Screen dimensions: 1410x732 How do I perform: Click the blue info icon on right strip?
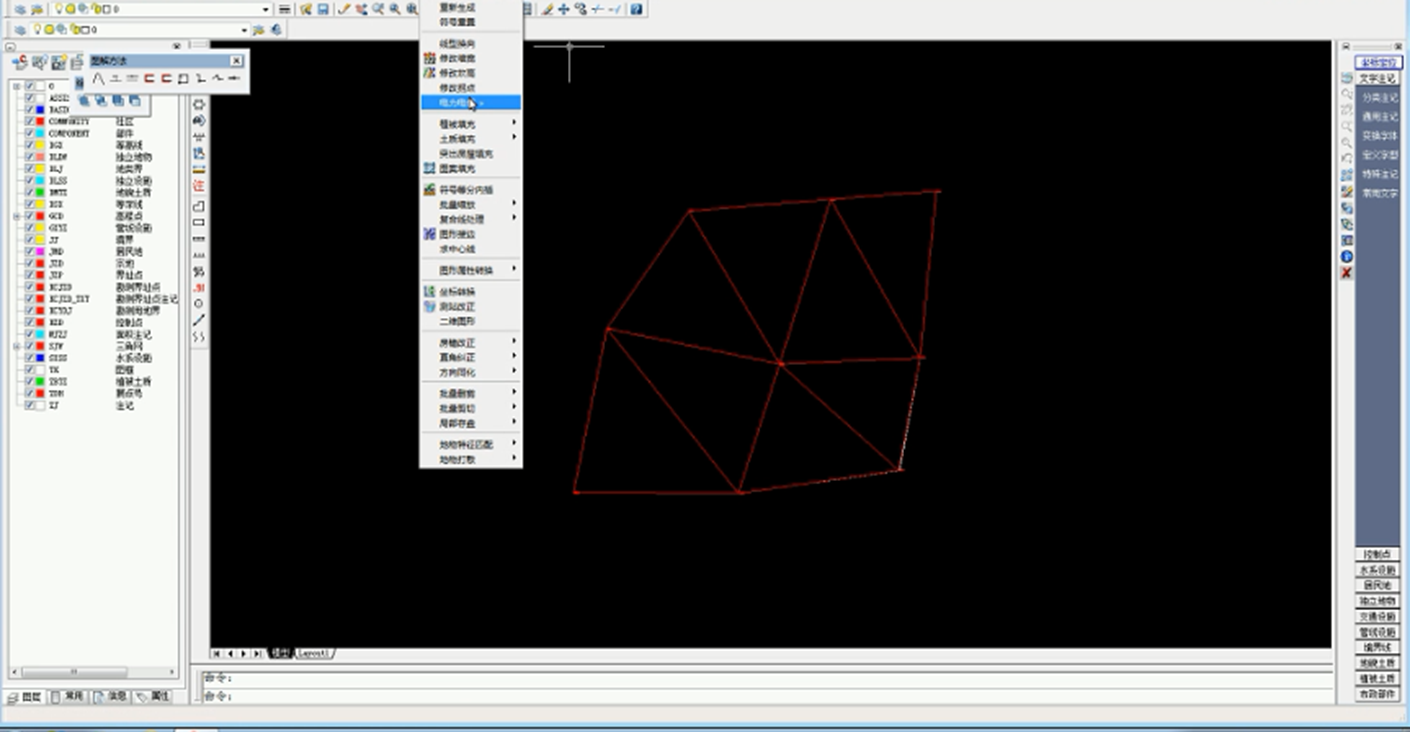[1347, 257]
